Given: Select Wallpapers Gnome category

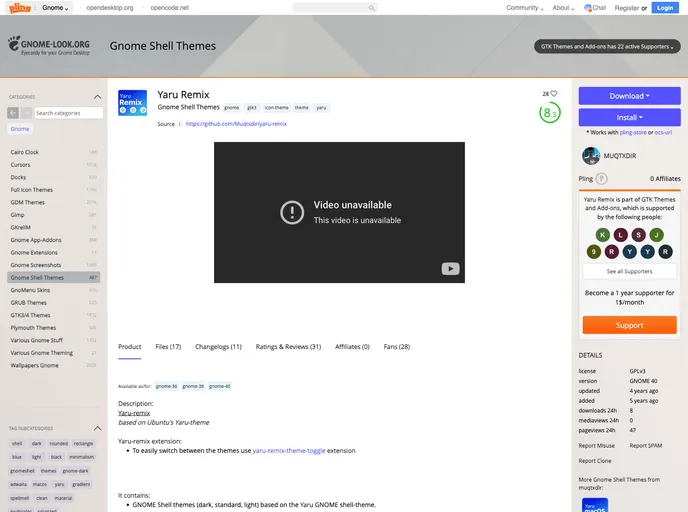Looking at the screenshot, I should (54, 365).
